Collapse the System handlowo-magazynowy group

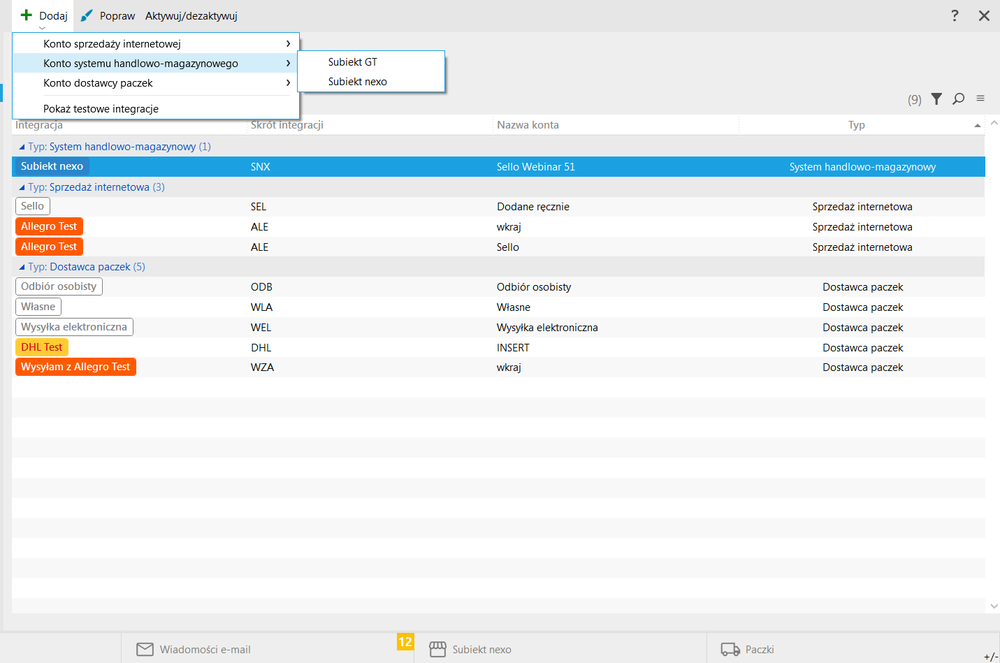tap(23, 147)
